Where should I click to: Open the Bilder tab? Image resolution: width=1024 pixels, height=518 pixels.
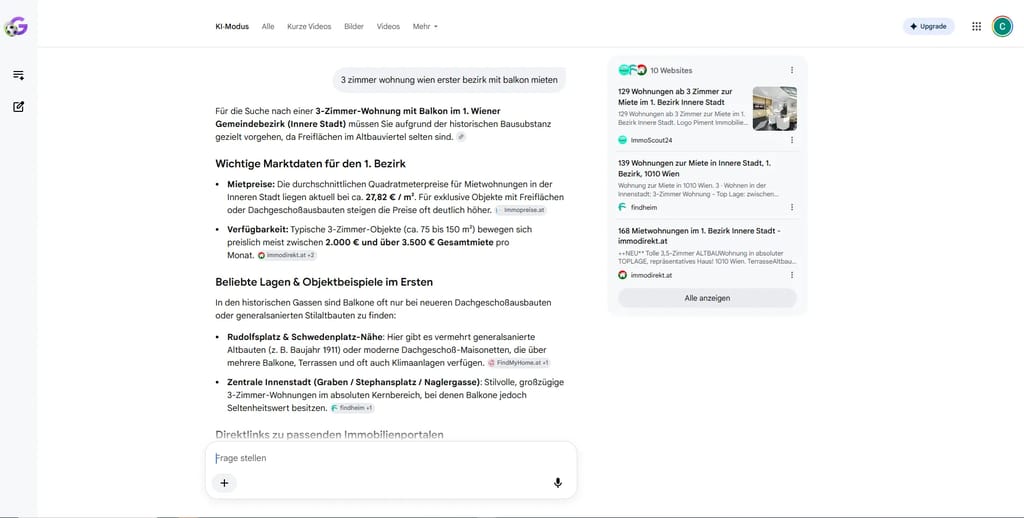[353, 27]
